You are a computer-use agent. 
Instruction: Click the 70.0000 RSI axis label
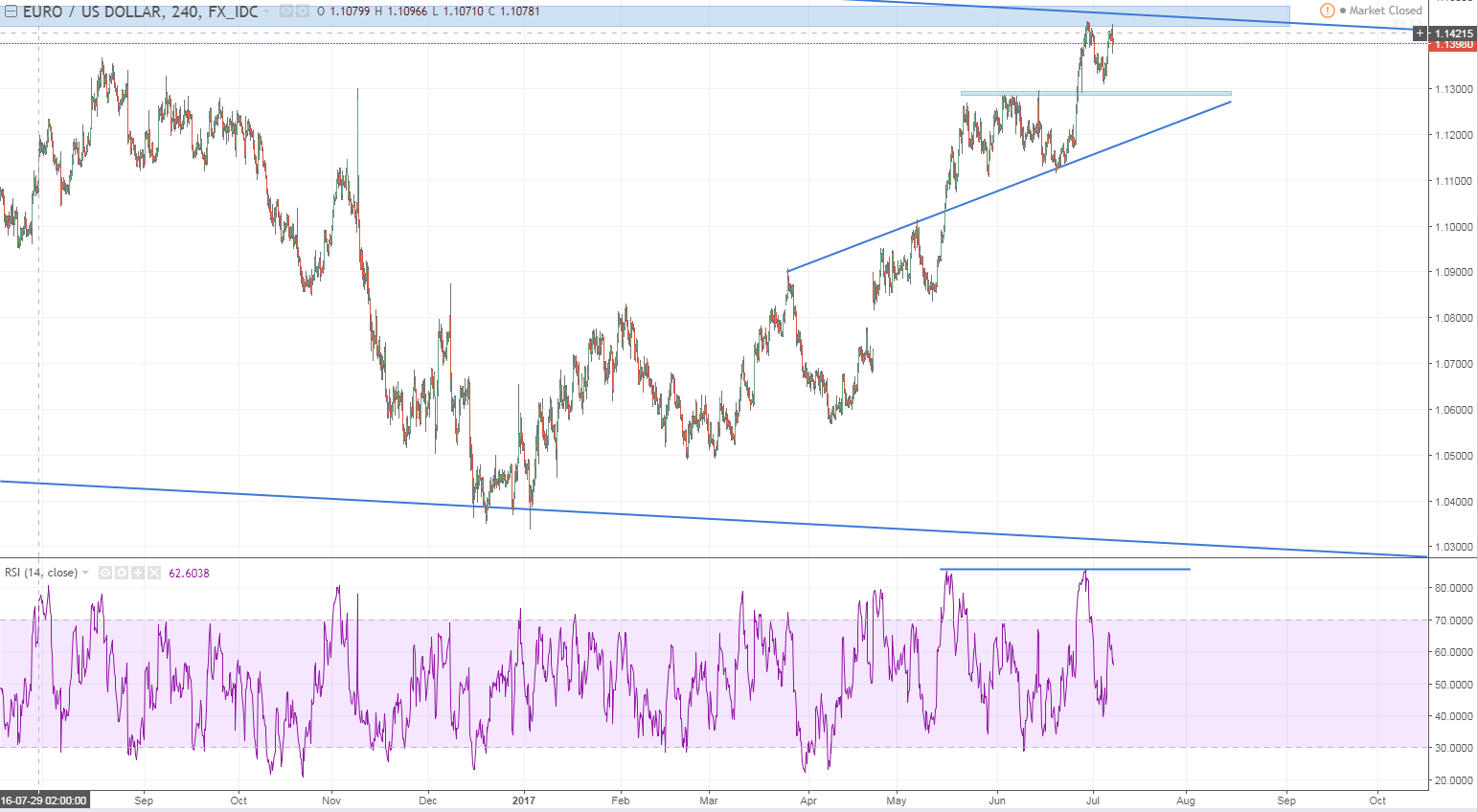(x=1453, y=620)
